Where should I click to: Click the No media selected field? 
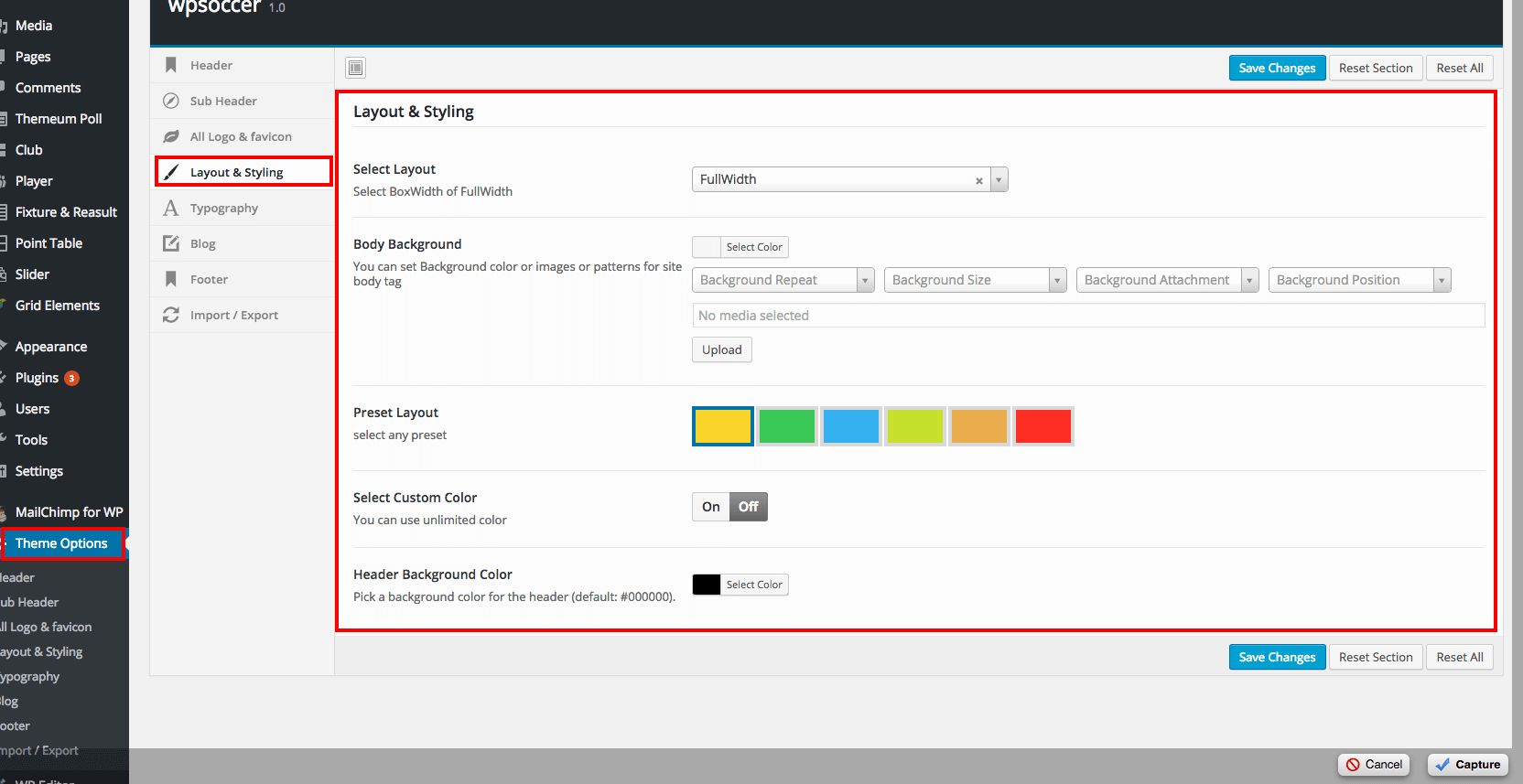tap(1087, 316)
